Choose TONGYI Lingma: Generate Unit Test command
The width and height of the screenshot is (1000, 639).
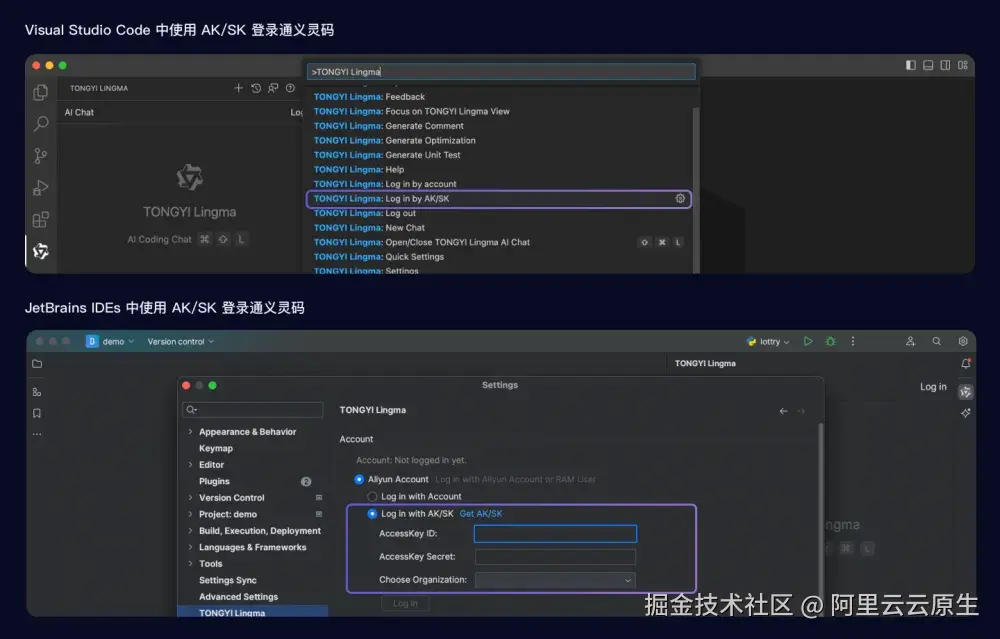499,155
